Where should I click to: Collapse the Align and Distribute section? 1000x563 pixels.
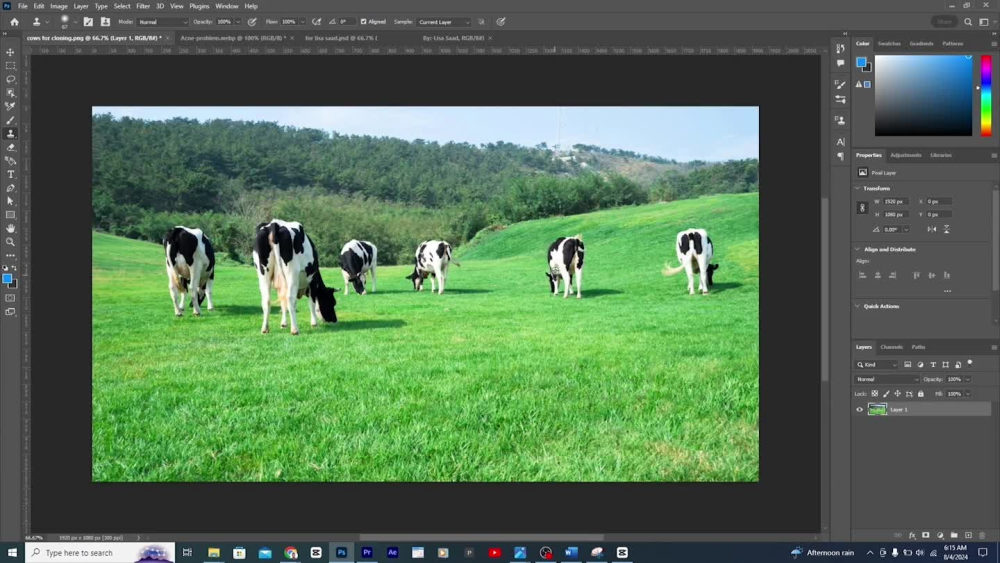(x=857, y=249)
